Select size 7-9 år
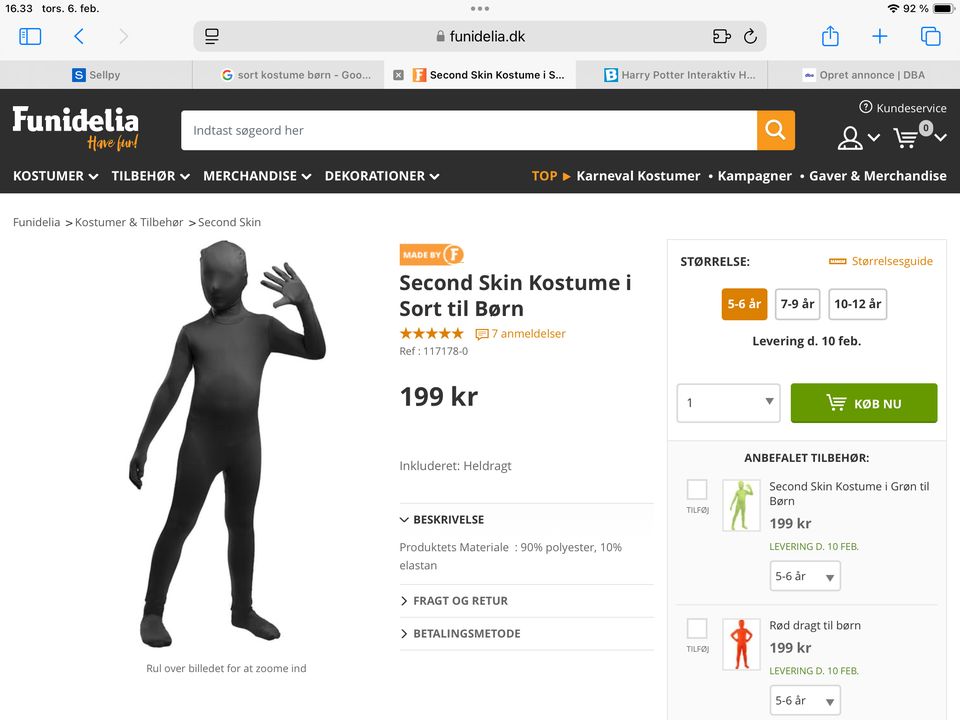This screenshot has width=960, height=720. (x=797, y=304)
